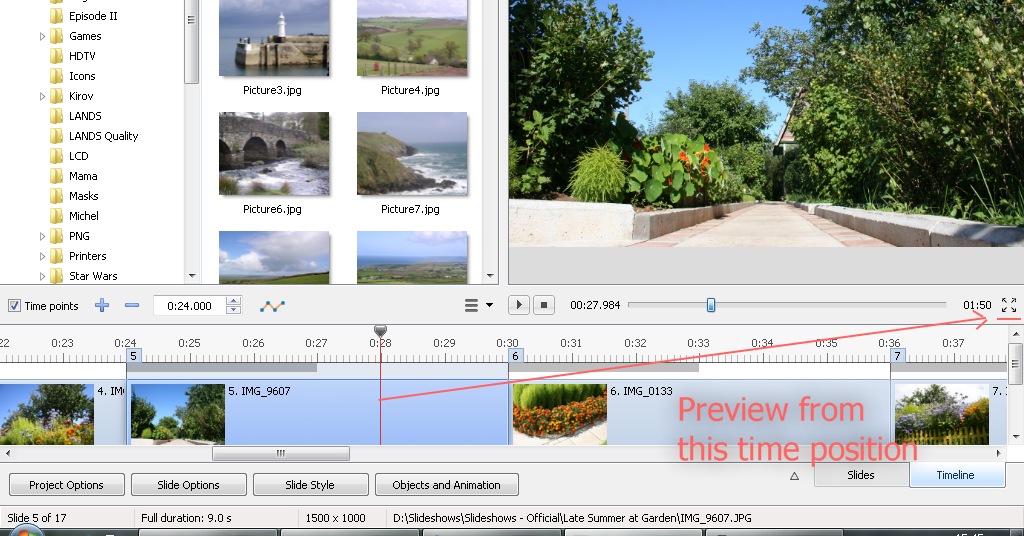Click the preview playback position slider handle
The height and width of the screenshot is (536, 1024).
(711, 305)
